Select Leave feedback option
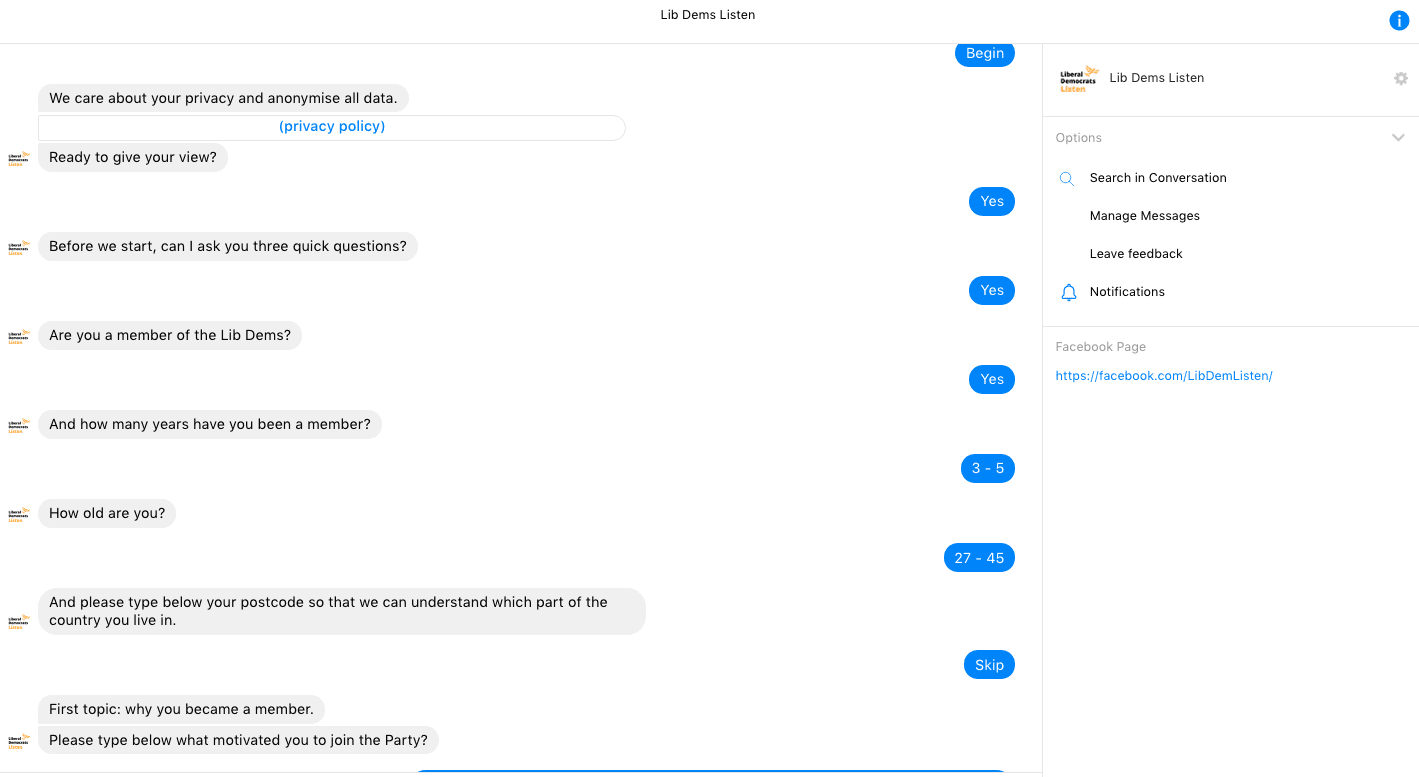 [1136, 254]
